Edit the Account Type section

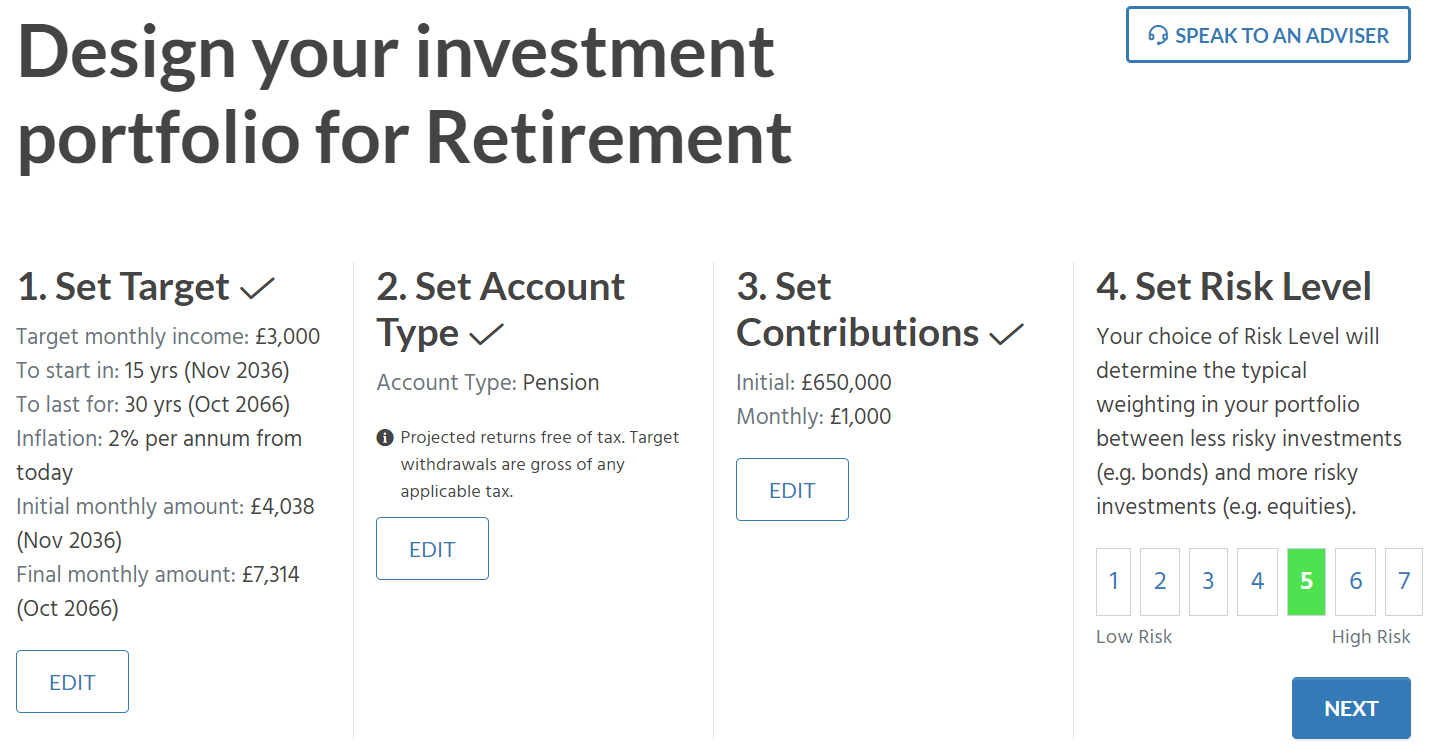[x=432, y=549]
